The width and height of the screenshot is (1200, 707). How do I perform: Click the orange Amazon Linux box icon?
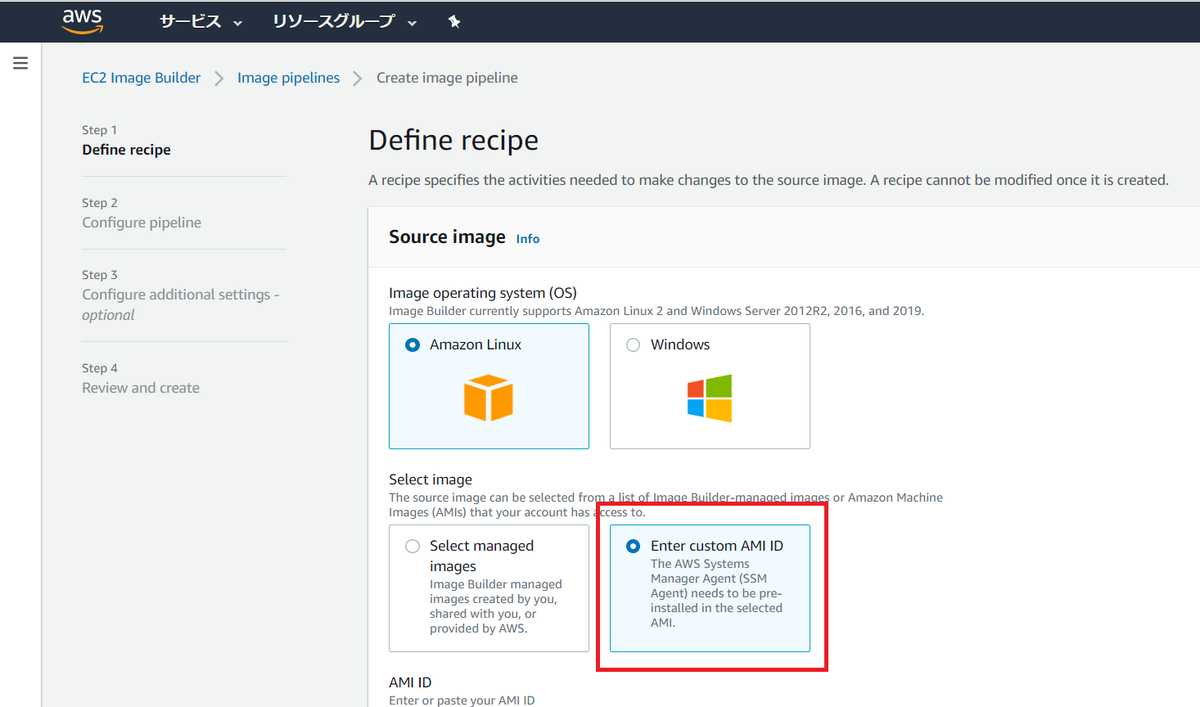click(488, 398)
